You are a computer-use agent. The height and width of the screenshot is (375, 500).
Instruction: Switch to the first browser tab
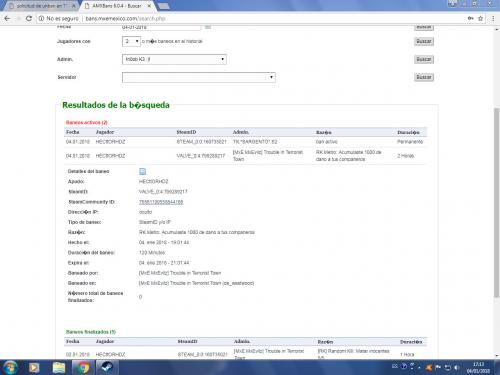coord(41,6)
